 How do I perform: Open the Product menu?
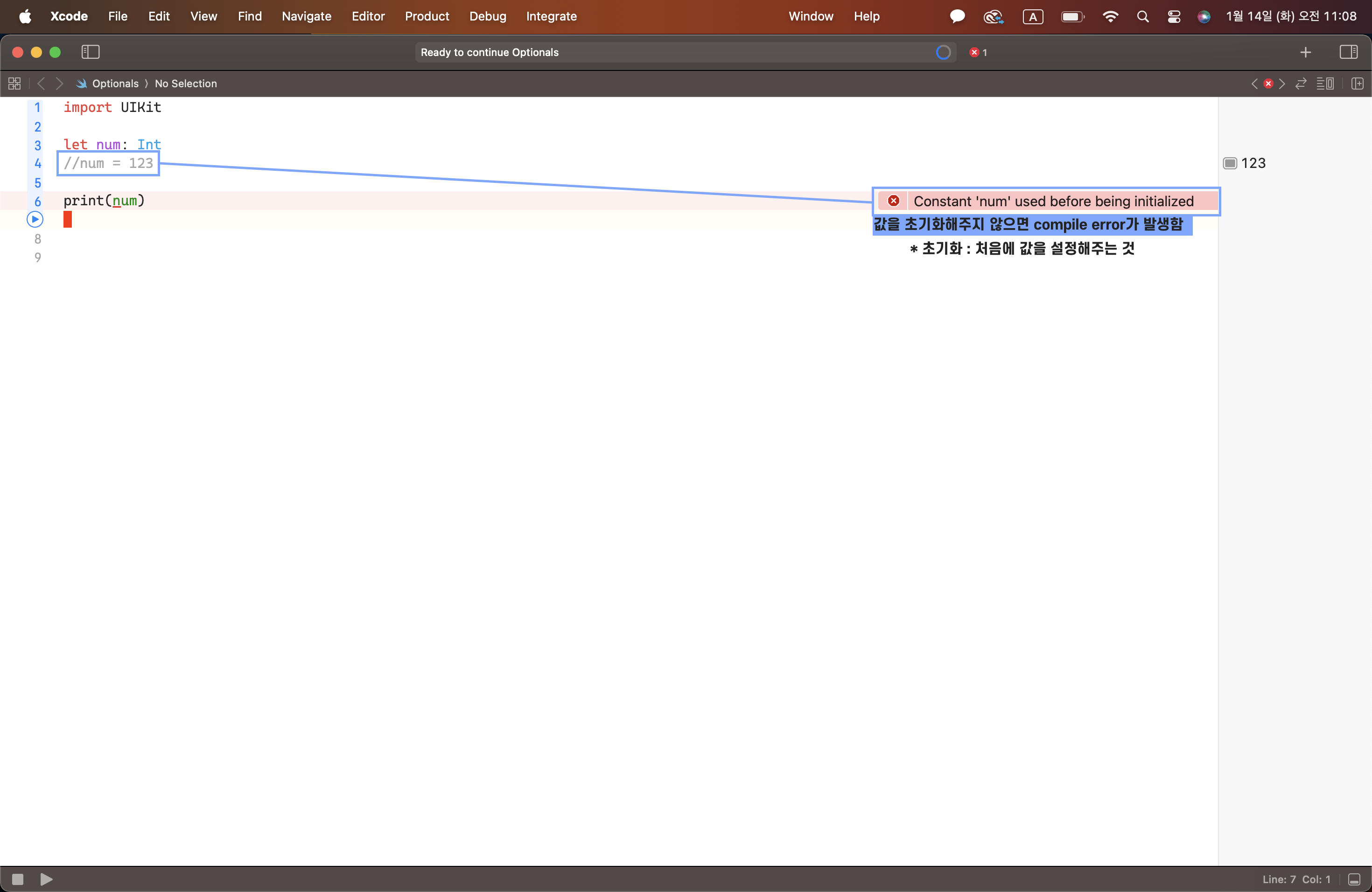[x=427, y=16]
